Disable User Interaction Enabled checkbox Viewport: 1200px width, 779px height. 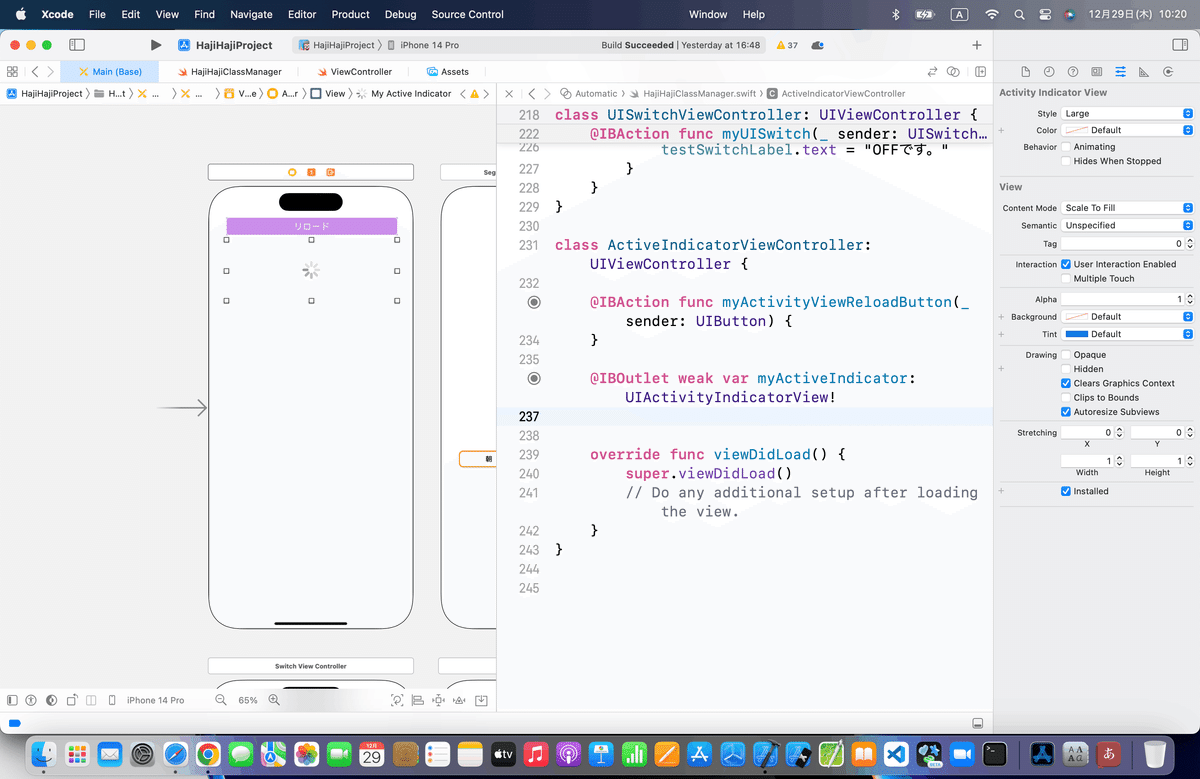[x=1066, y=264]
